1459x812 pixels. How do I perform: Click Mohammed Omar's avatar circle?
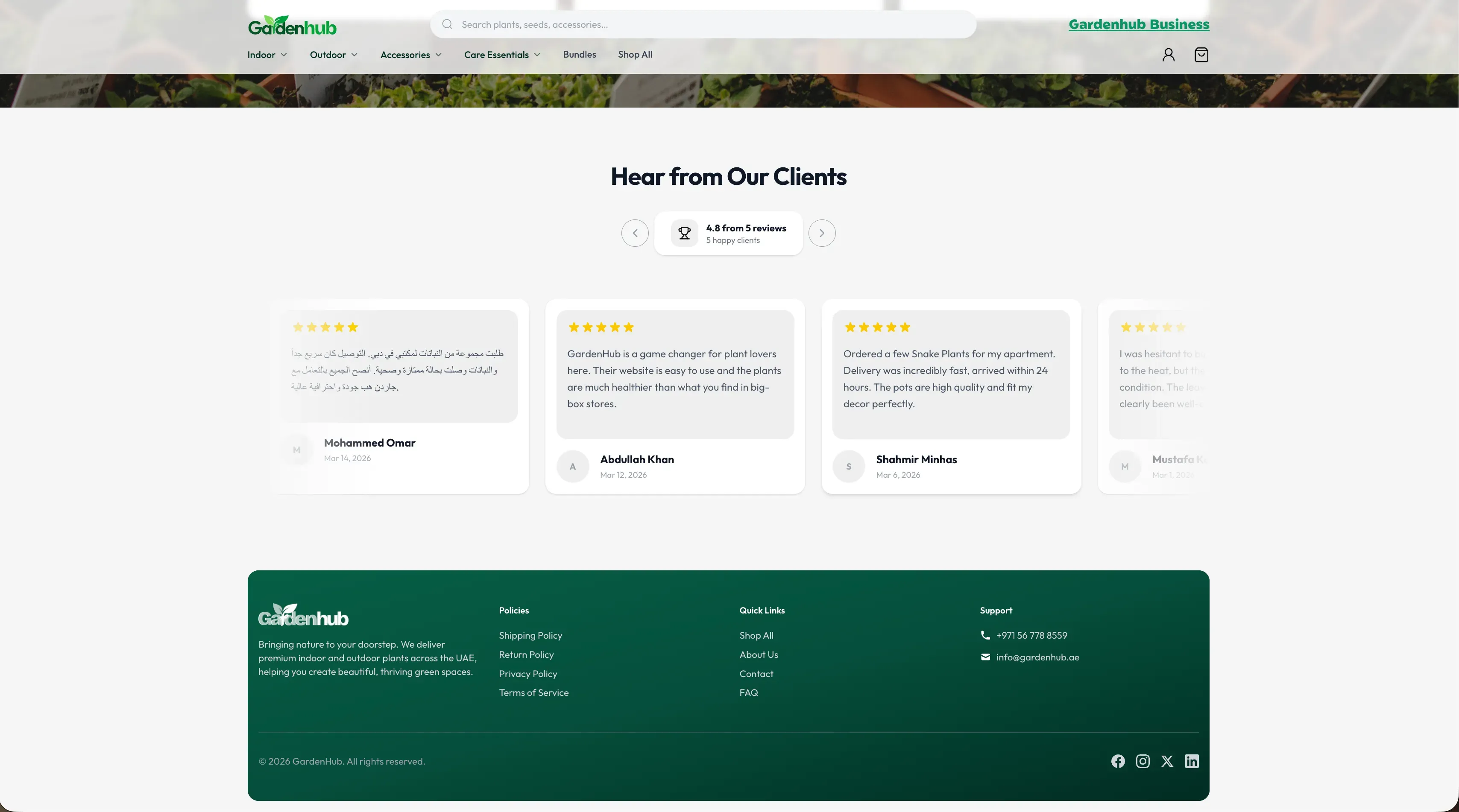[x=296, y=450]
